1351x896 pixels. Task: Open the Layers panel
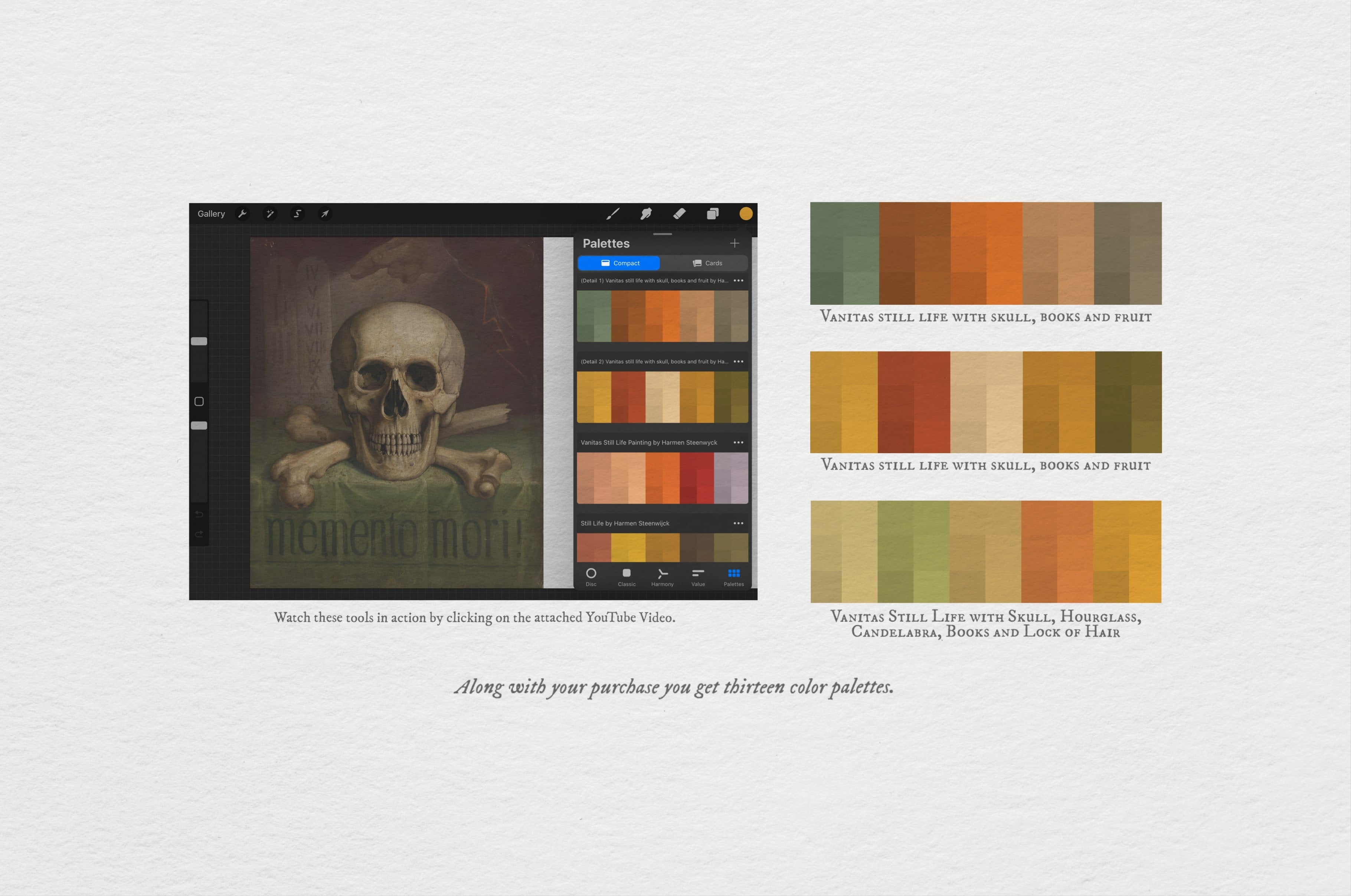coord(712,214)
